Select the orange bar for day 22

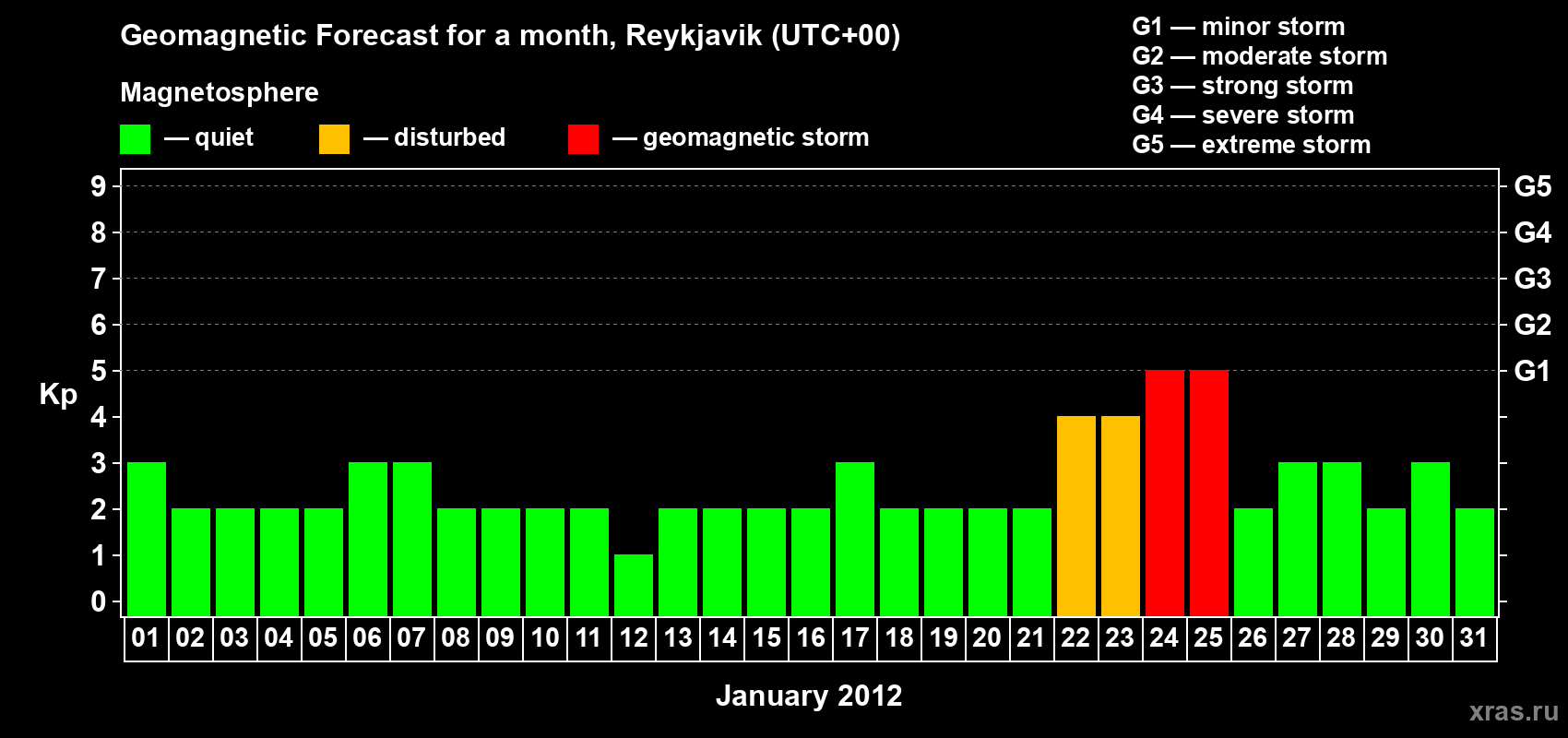tap(1076, 516)
